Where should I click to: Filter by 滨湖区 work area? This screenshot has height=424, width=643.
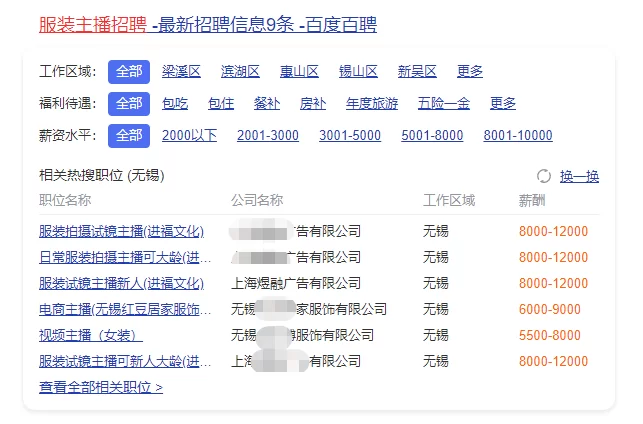point(240,71)
